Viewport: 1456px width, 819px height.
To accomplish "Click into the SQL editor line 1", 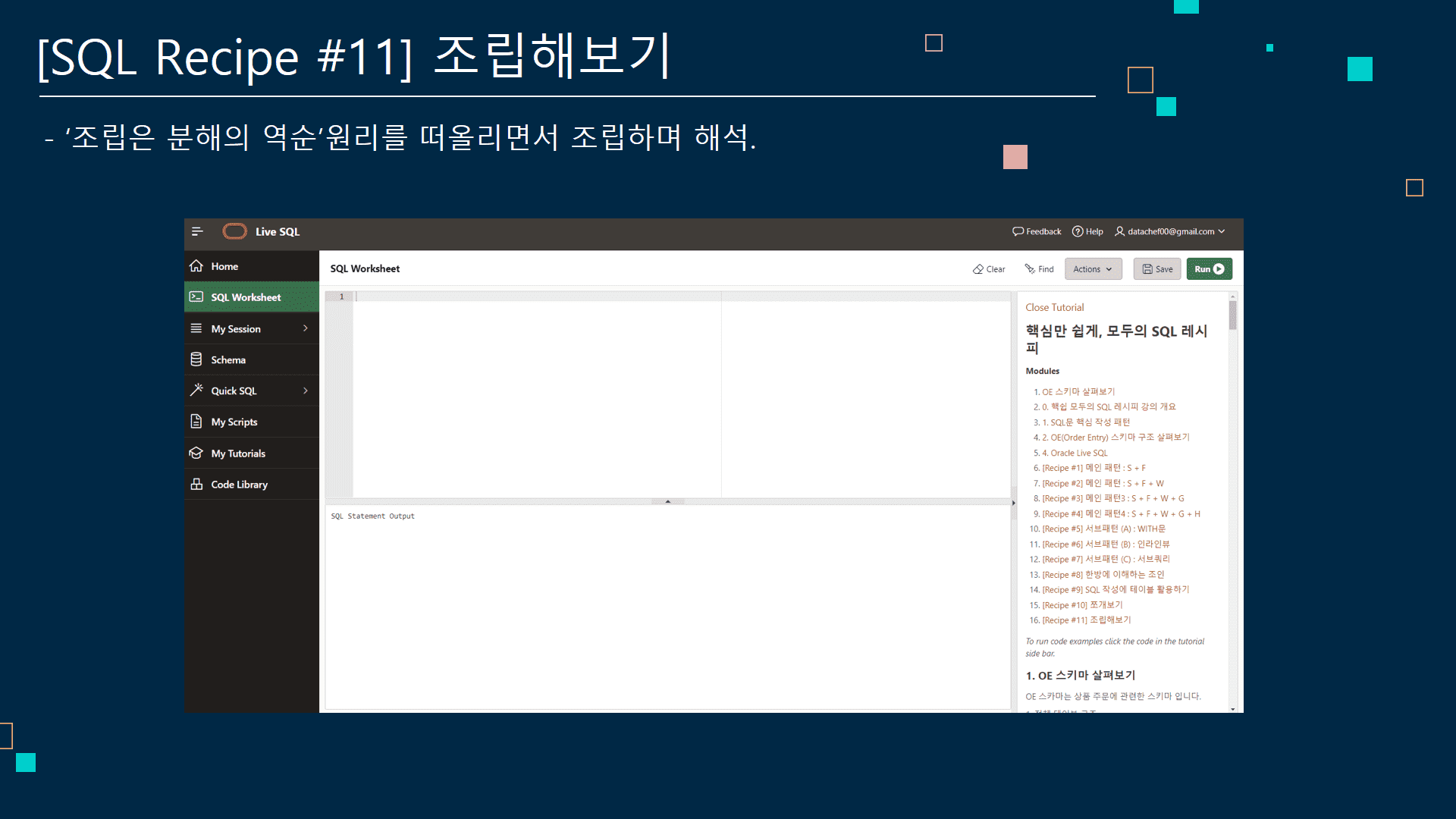I will click(682, 297).
